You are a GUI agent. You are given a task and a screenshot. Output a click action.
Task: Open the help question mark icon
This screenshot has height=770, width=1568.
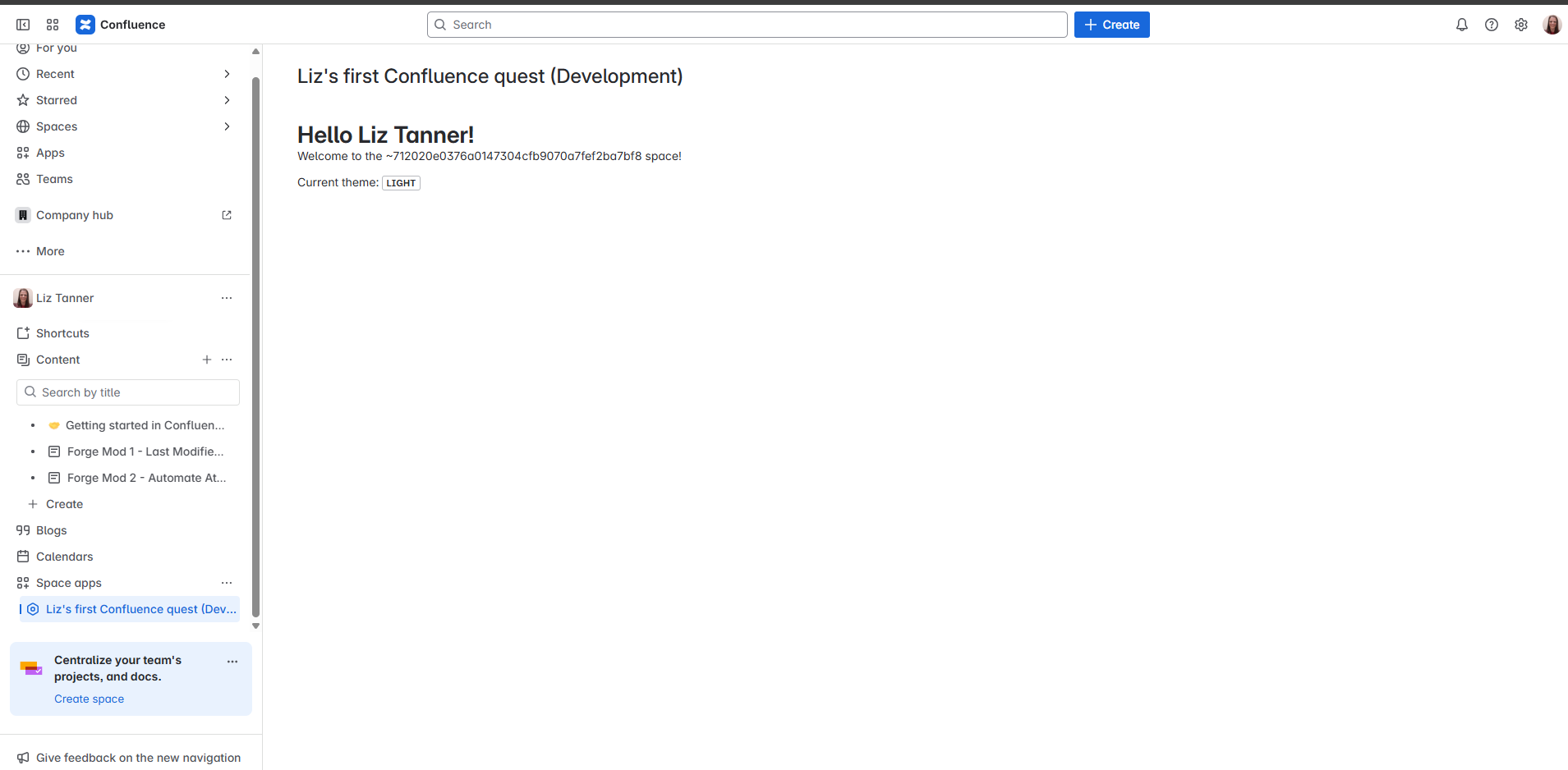pos(1492,25)
